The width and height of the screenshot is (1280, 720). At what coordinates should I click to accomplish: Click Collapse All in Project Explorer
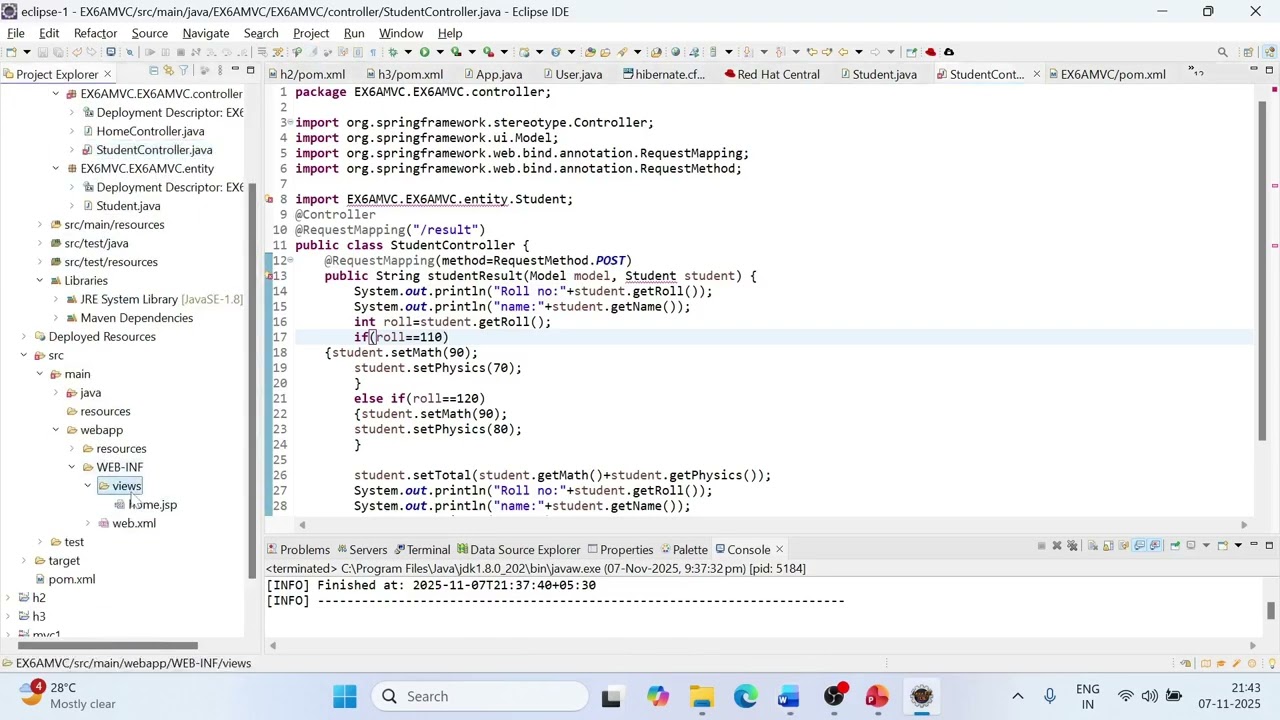tap(154, 70)
